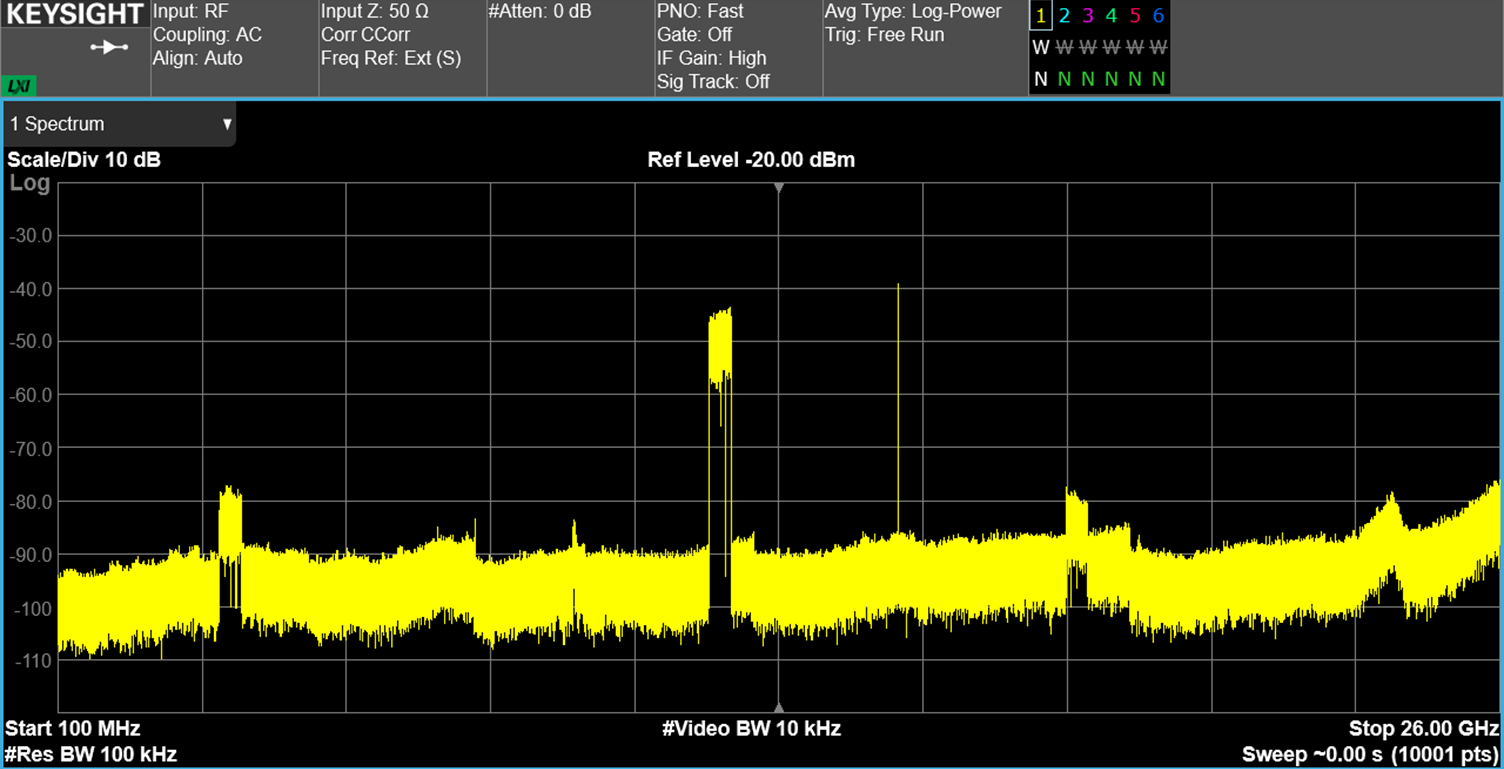Select trace 5 red number indicator
This screenshot has height=769, width=1504.
pos(1135,16)
